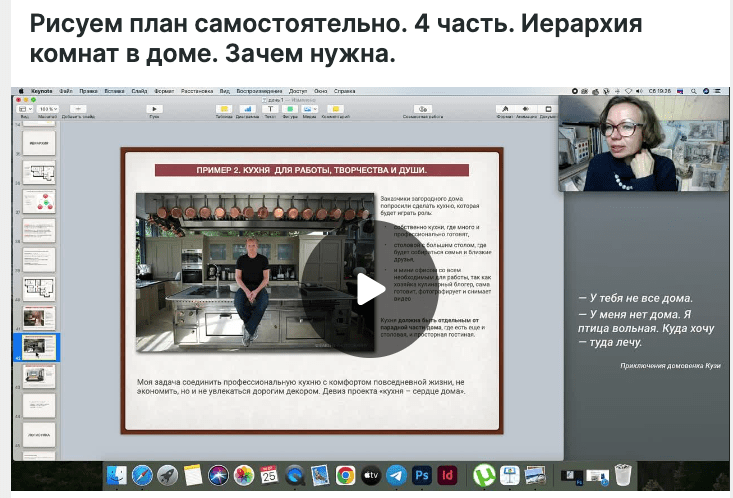
Task: Click the Keynote Play slideshow toolbar button
Action: pyautogui.click(x=154, y=108)
